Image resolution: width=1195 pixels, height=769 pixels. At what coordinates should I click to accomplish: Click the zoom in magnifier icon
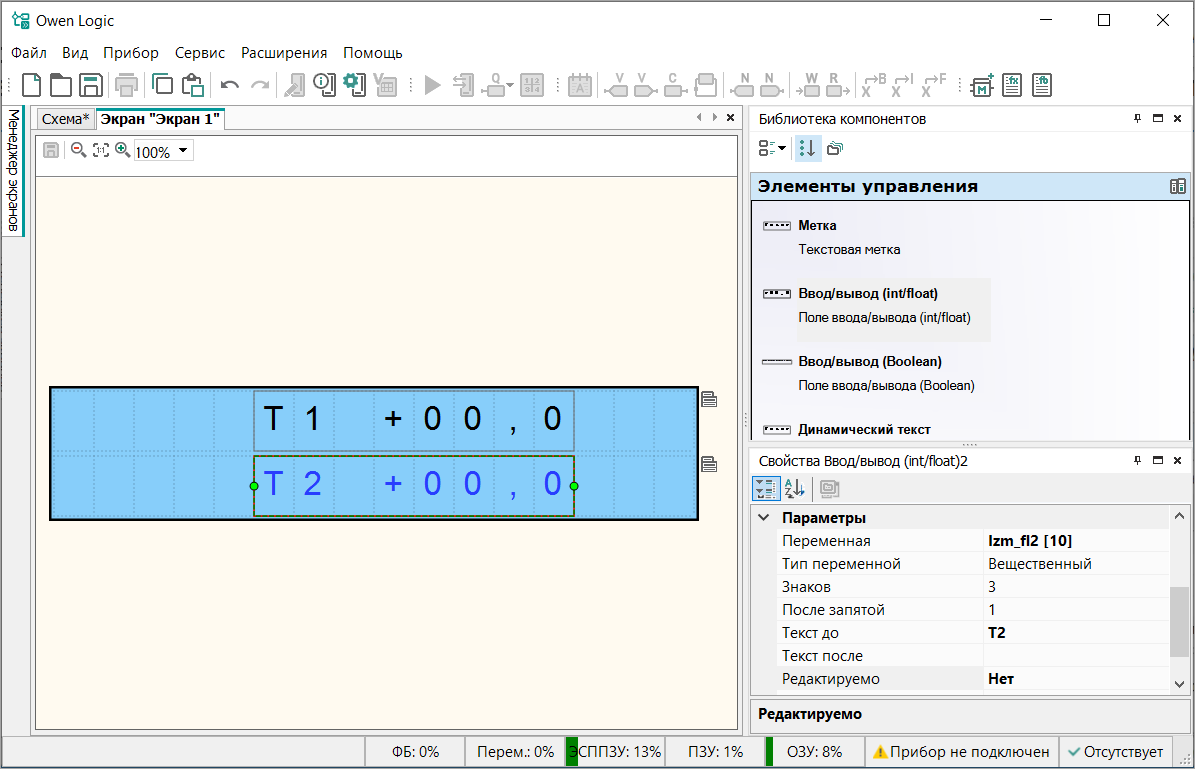(122, 151)
